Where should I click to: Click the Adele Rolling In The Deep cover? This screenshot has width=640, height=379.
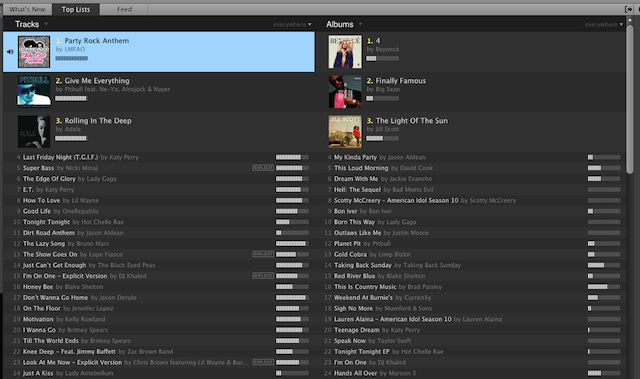tap(34, 131)
